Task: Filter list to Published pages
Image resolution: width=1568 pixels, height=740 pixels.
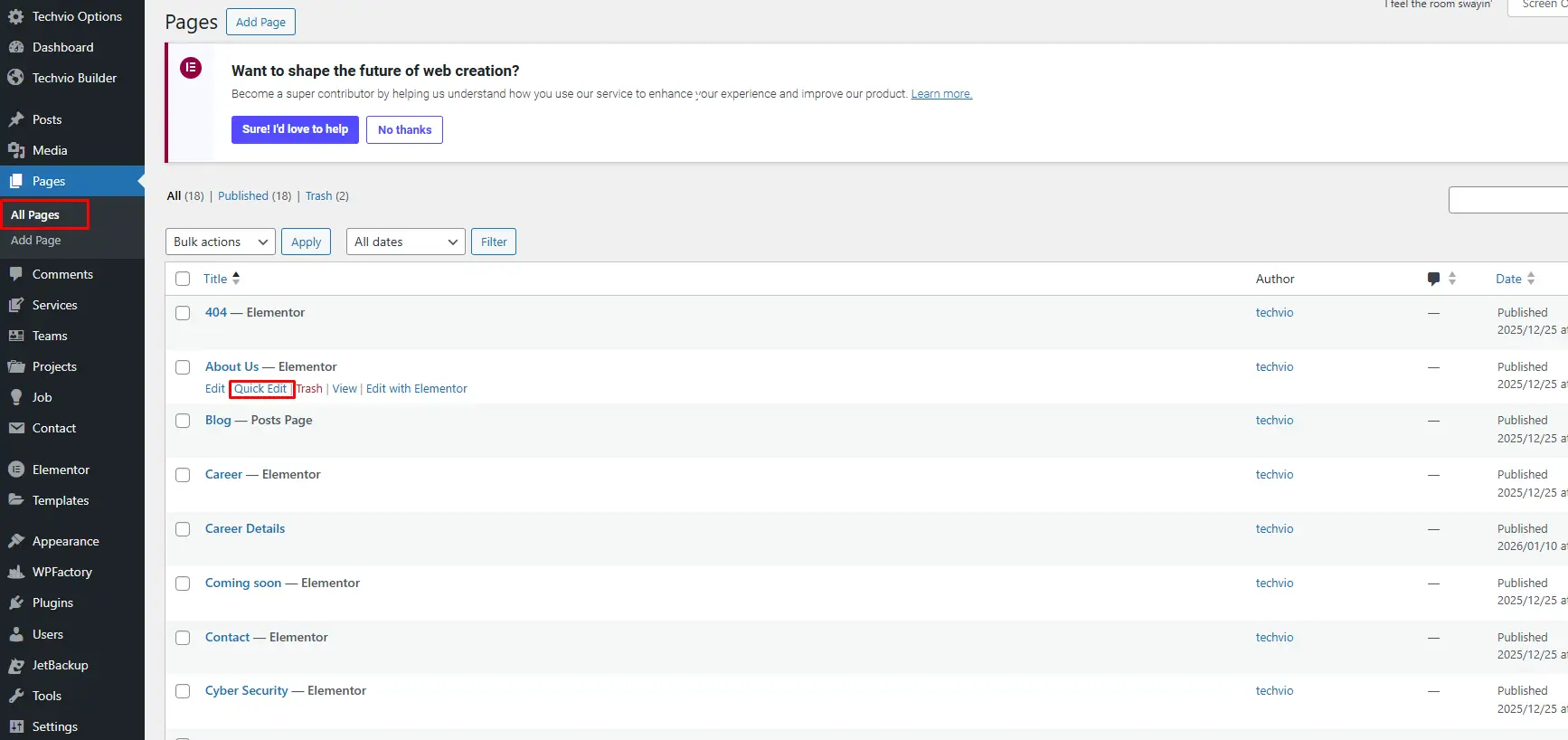Action: [x=243, y=195]
